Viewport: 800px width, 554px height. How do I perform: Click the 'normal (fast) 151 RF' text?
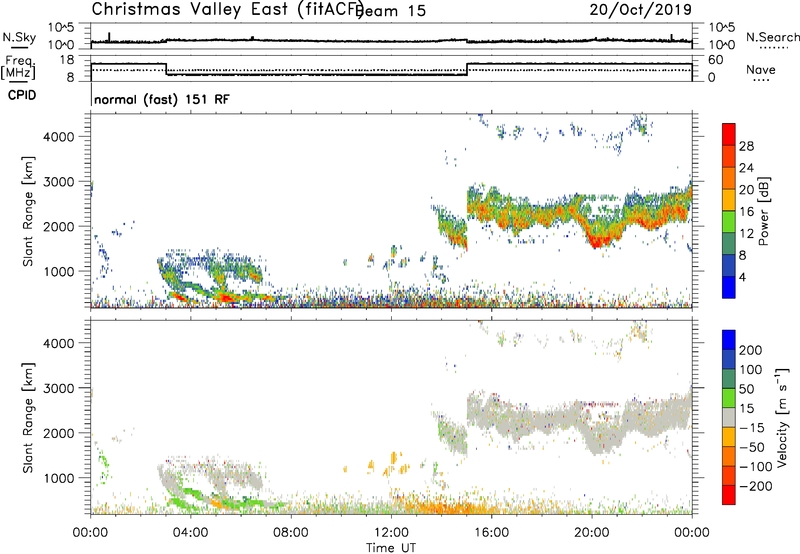click(162, 99)
